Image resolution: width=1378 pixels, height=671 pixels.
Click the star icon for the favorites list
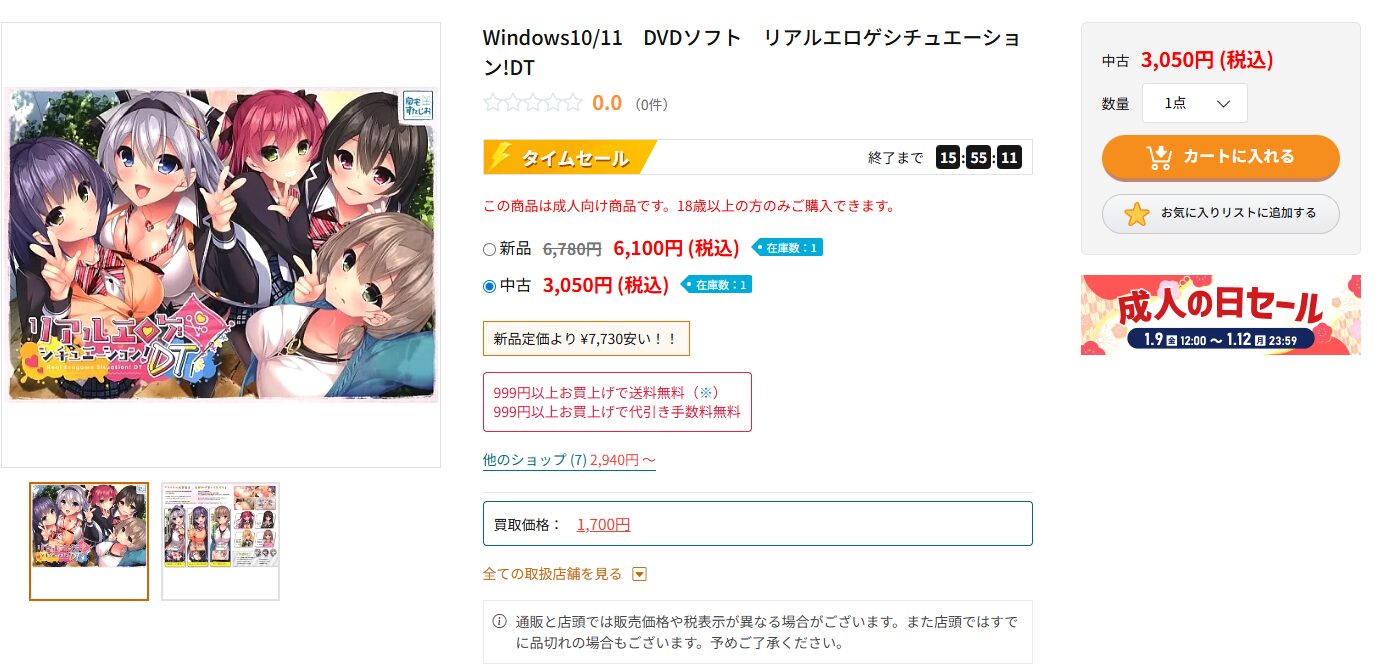1137,214
